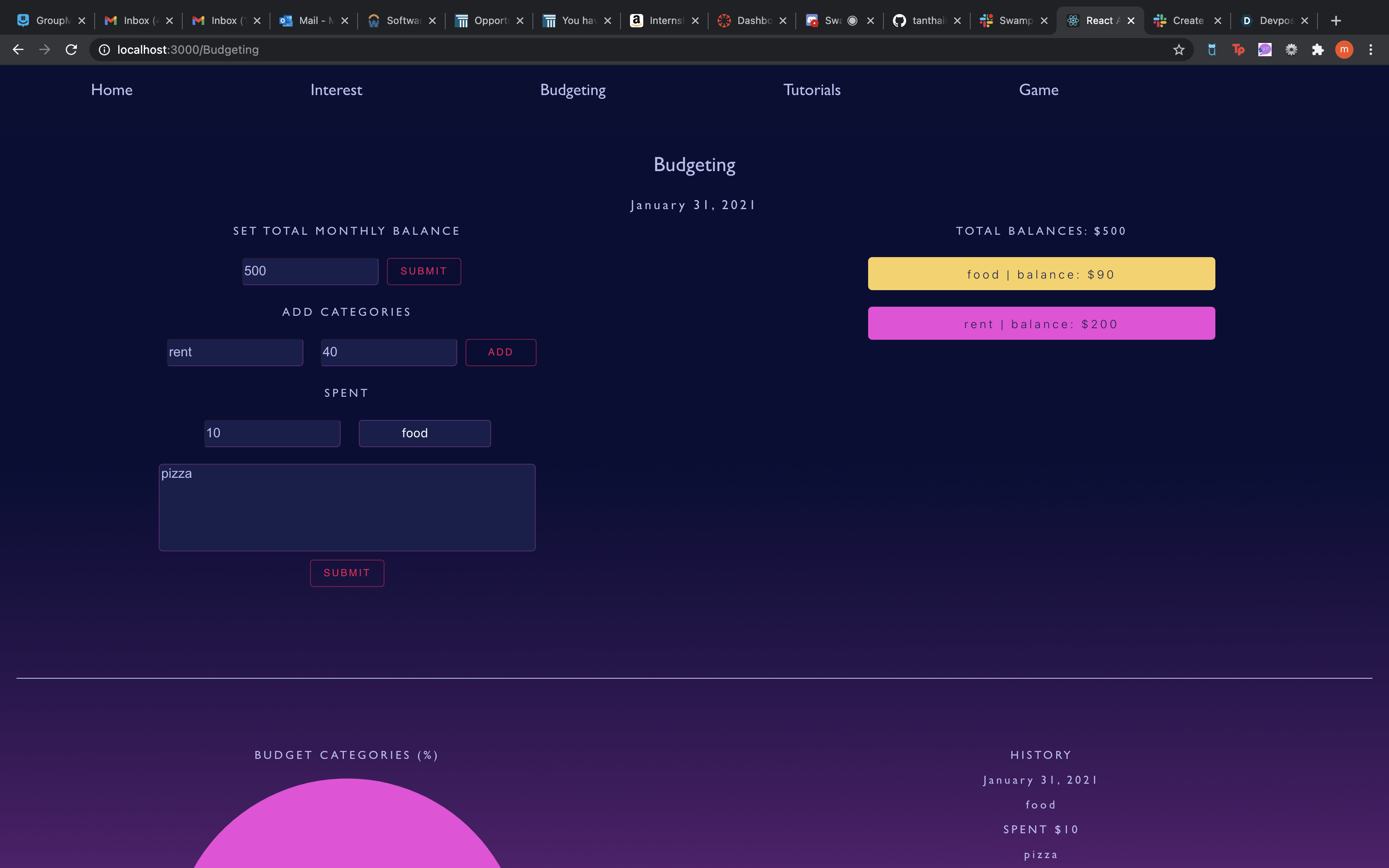Submit the total monthly balance
The height and width of the screenshot is (868, 1389).
click(x=424, y=271)
